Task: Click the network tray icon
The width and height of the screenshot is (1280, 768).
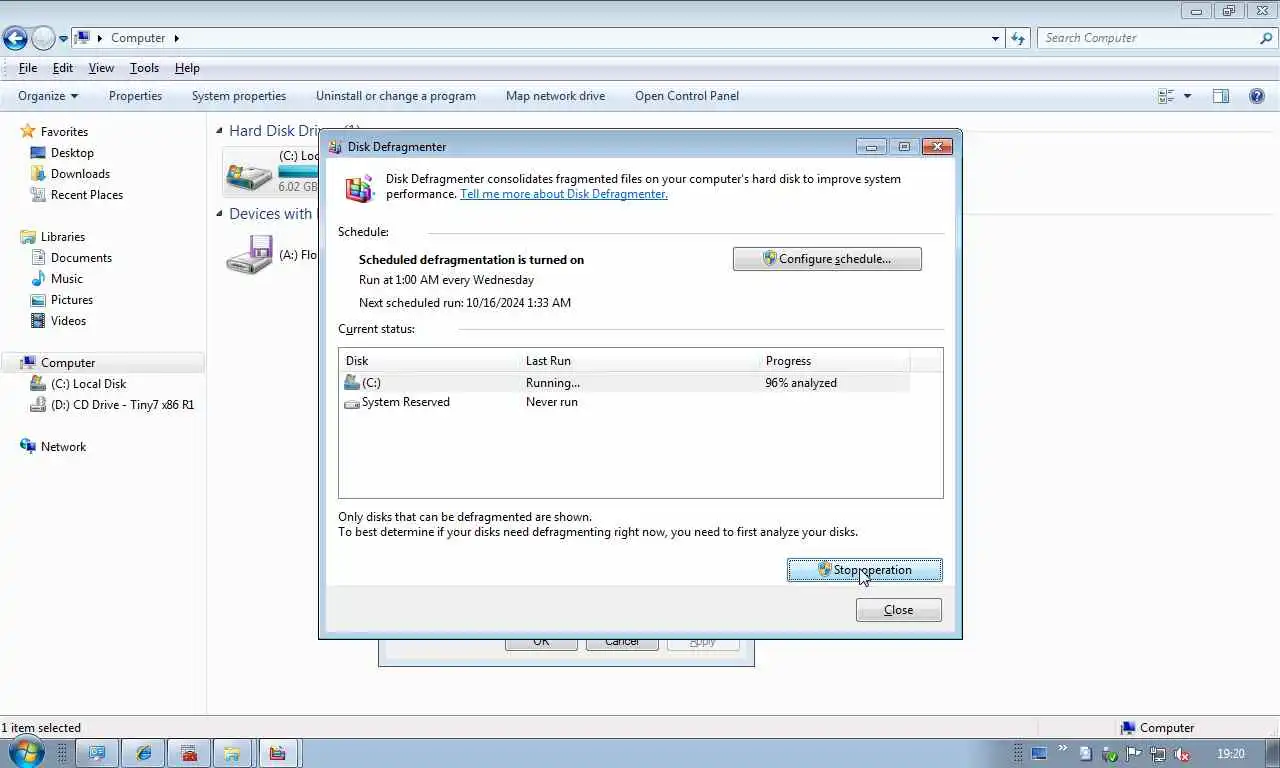Action: click(x=1157, y=754)
